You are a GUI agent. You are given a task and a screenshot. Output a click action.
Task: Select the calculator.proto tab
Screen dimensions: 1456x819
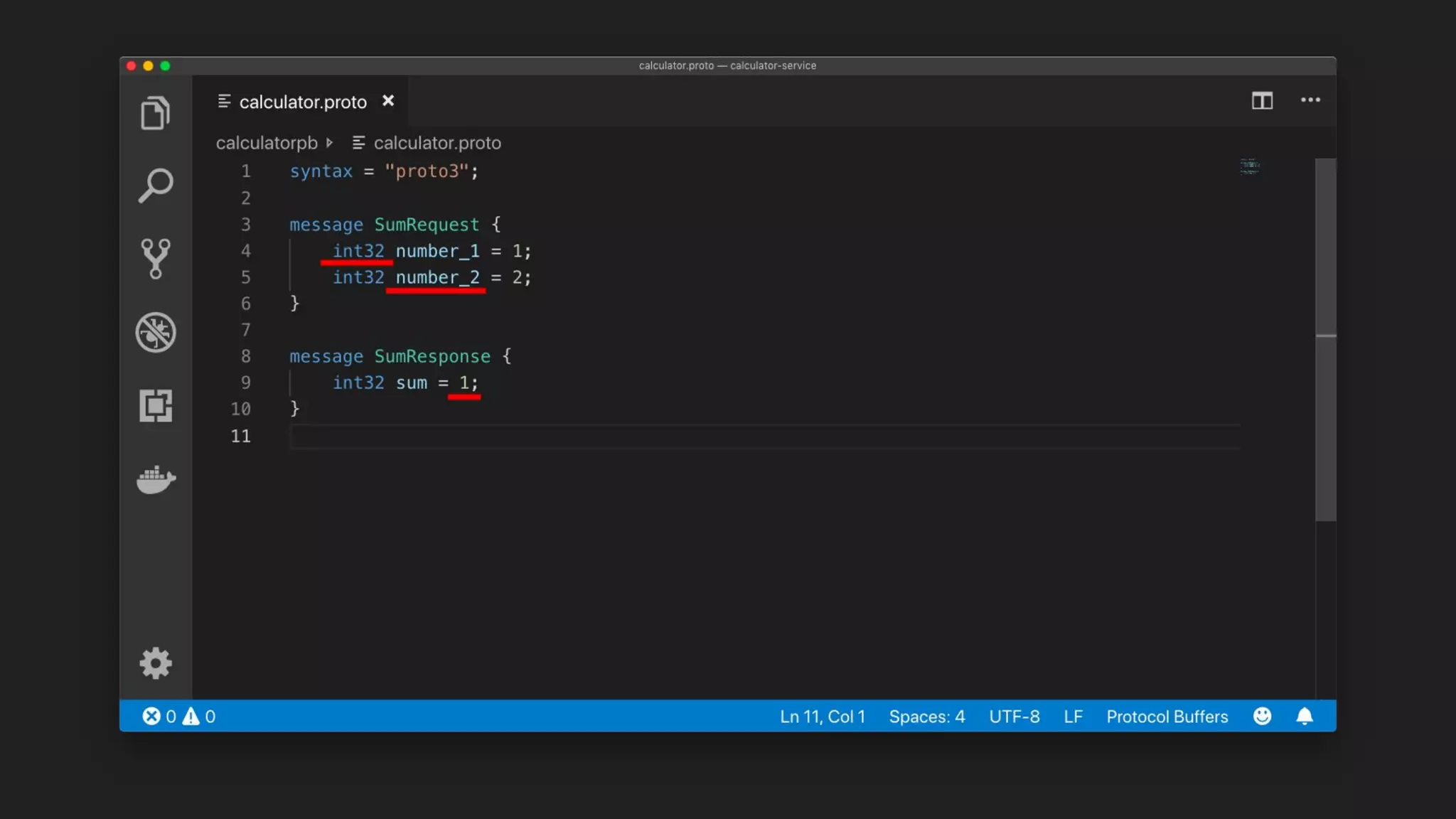coord(302,102)
